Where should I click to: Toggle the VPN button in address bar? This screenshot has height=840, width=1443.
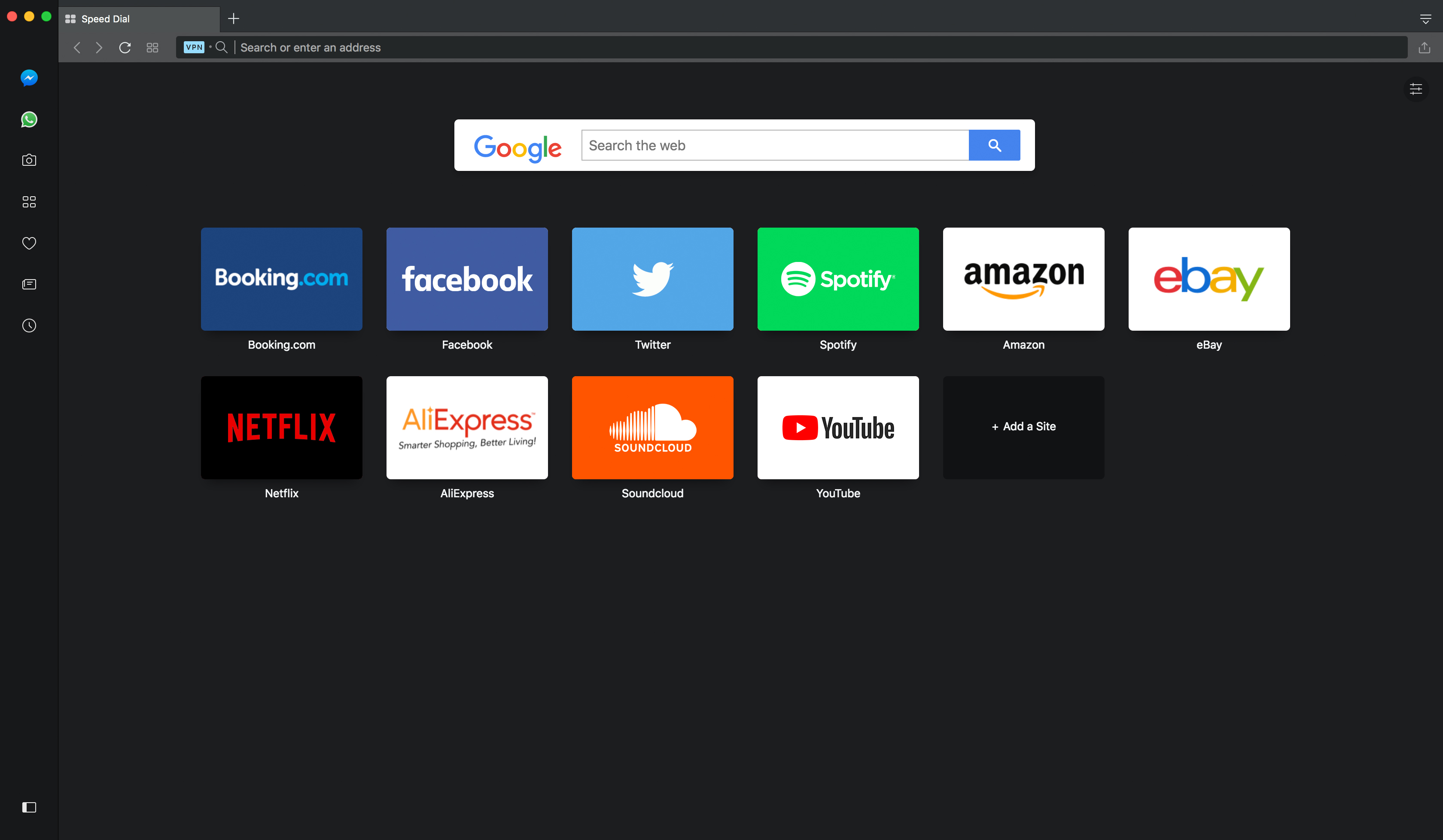pyautogui.click(x=195, y=47)
